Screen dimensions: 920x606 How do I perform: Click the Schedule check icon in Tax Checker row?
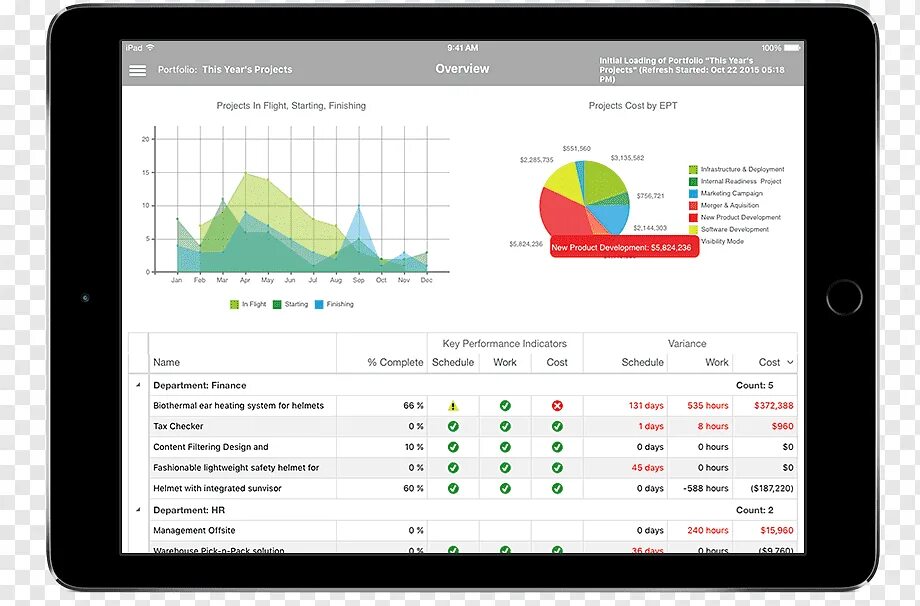click(453, 426)
